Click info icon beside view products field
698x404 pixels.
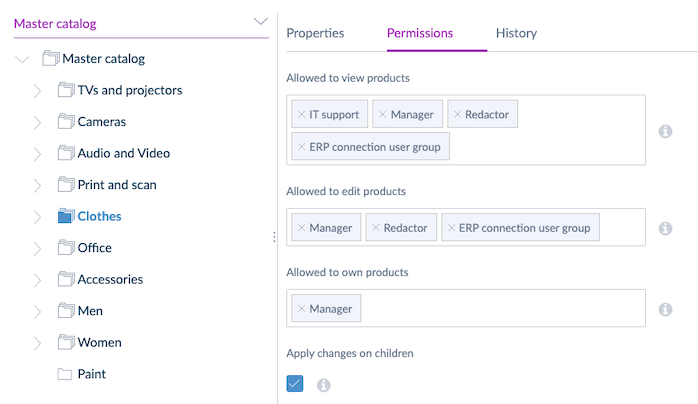click(665, 131)
